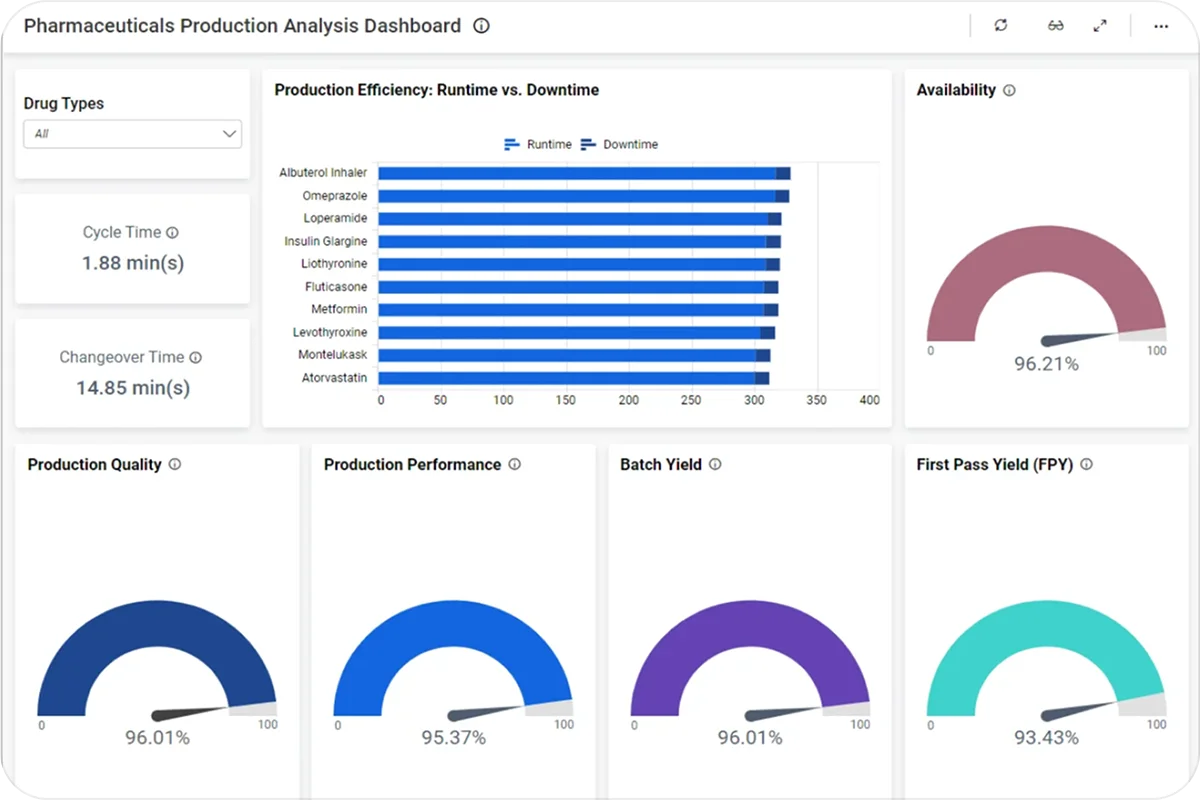The image size is (1200, 800).
Task: Click the Drug Types dropdown chevron arrow
Action: pos(229,134)
